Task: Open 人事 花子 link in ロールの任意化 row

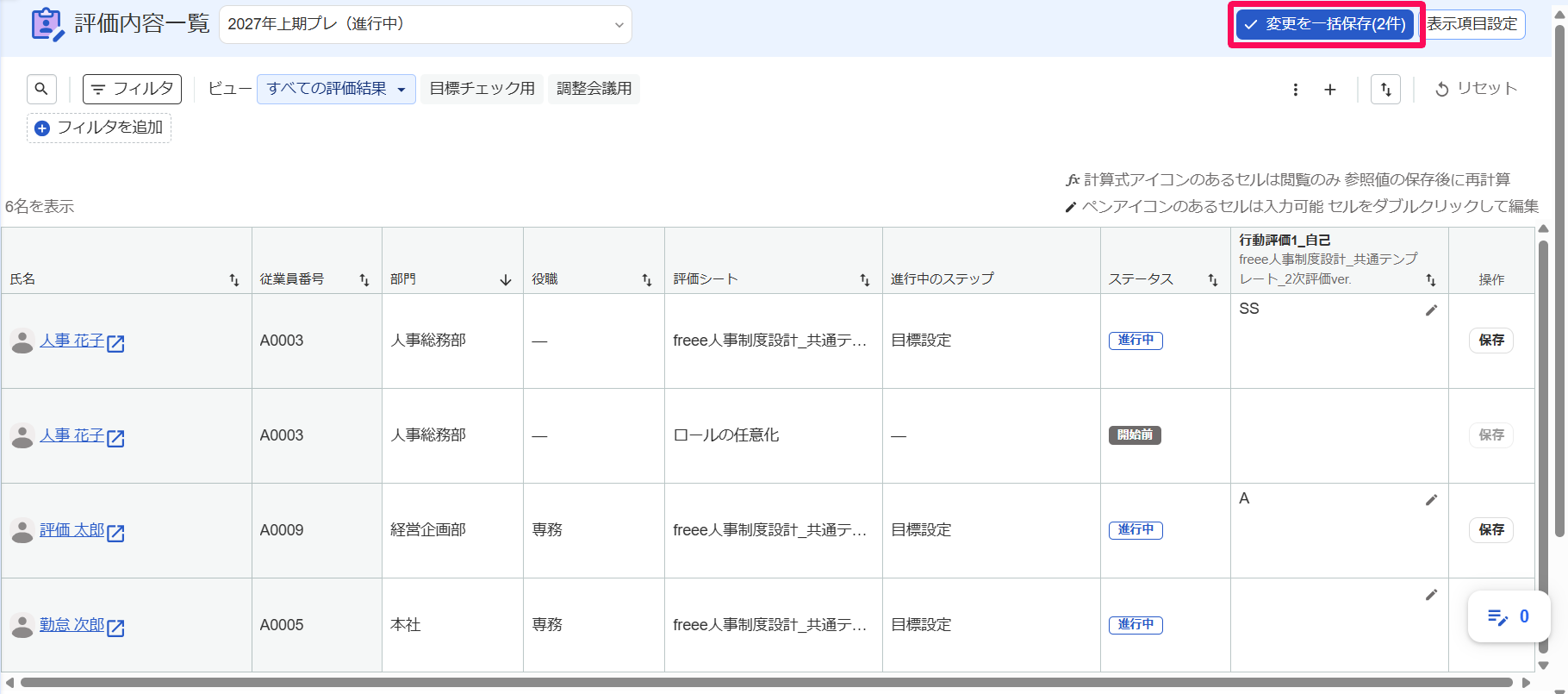Action: (x=72, y=435)
